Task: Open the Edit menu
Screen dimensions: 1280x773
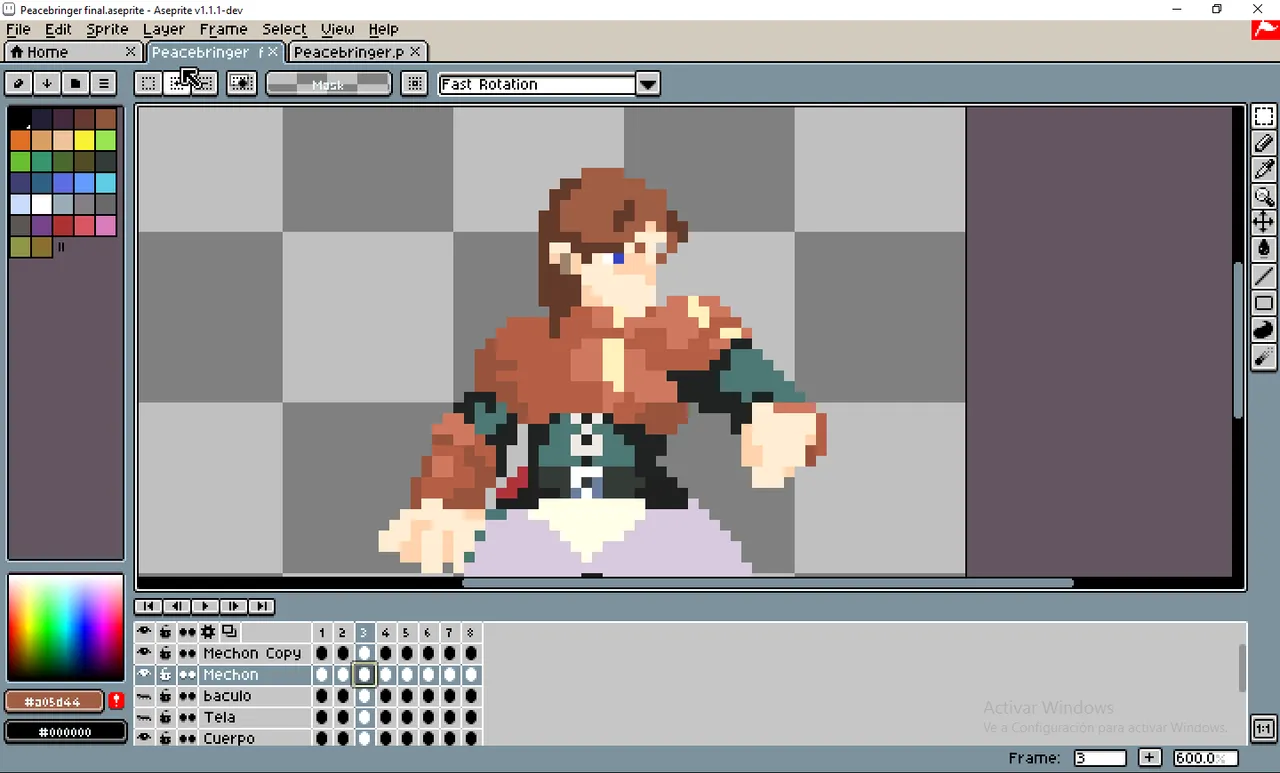Action: 58,29
